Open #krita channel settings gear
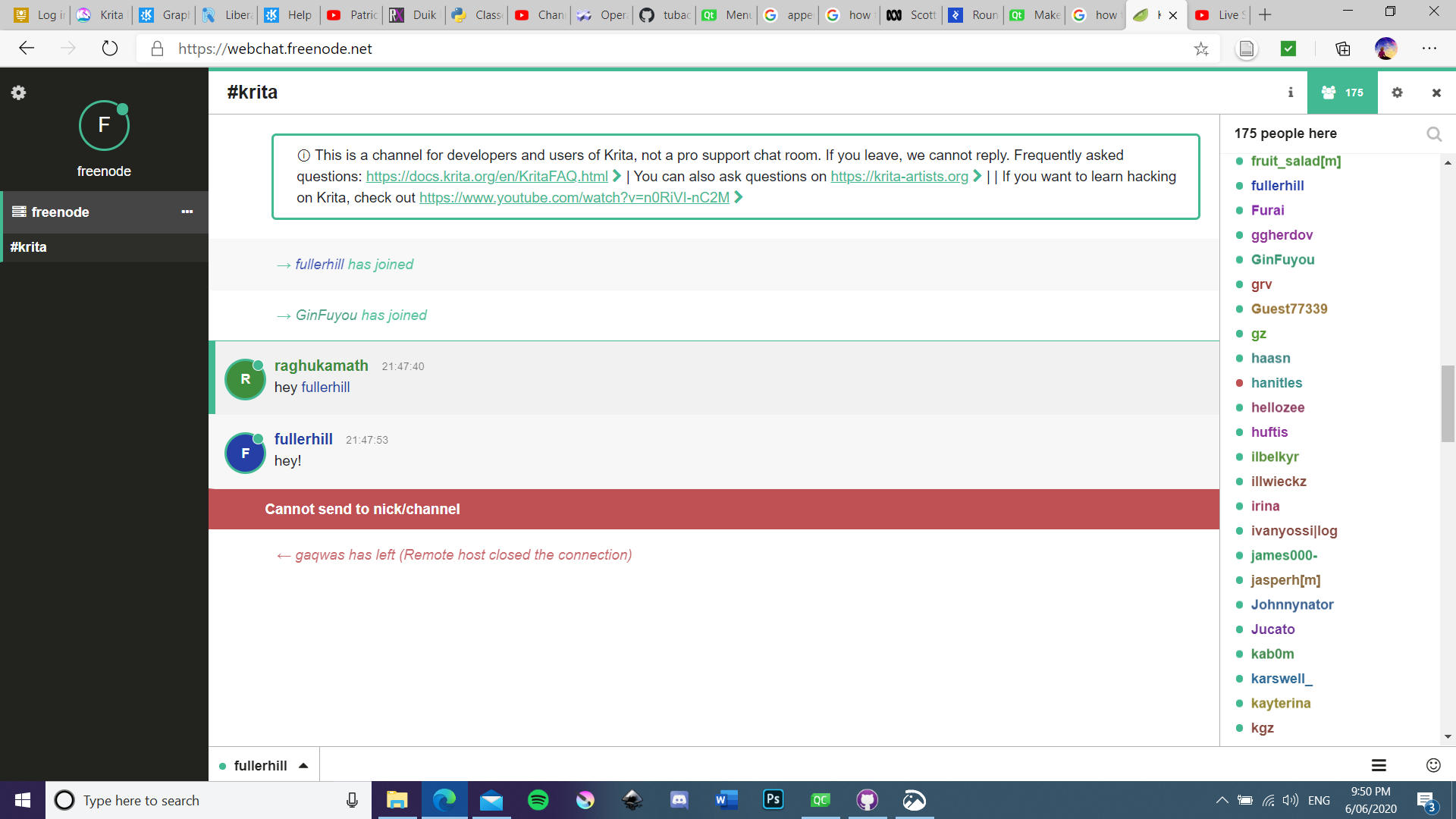 [1397, 93]
